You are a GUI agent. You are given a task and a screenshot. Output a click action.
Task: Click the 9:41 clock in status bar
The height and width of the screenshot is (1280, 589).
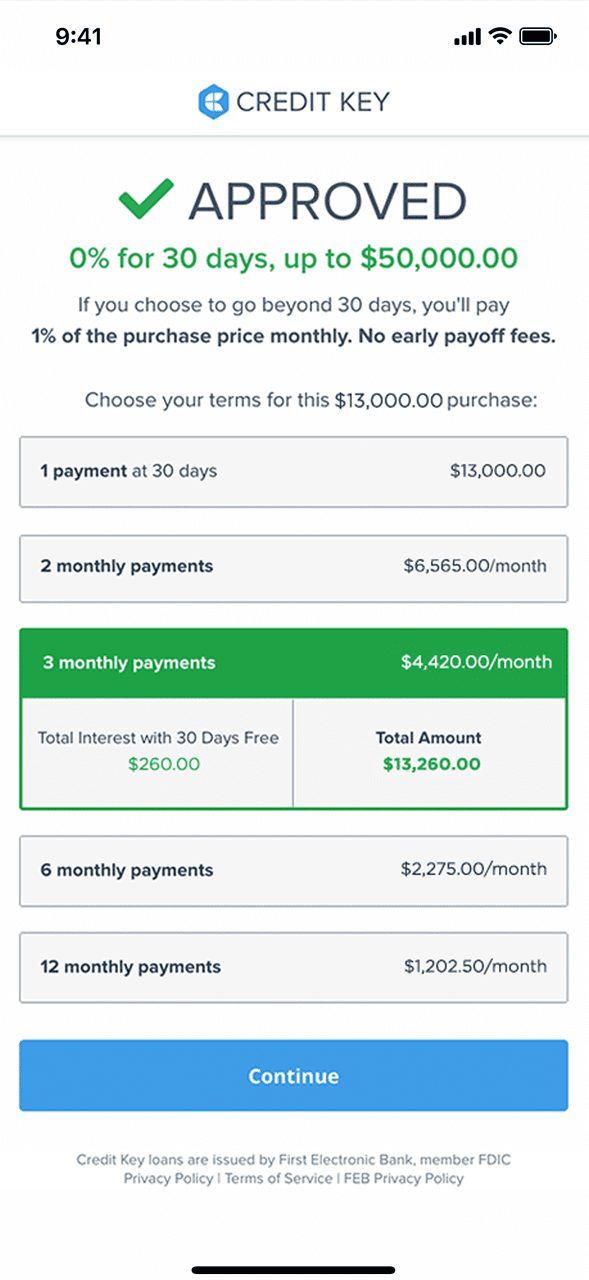(77, 35)
